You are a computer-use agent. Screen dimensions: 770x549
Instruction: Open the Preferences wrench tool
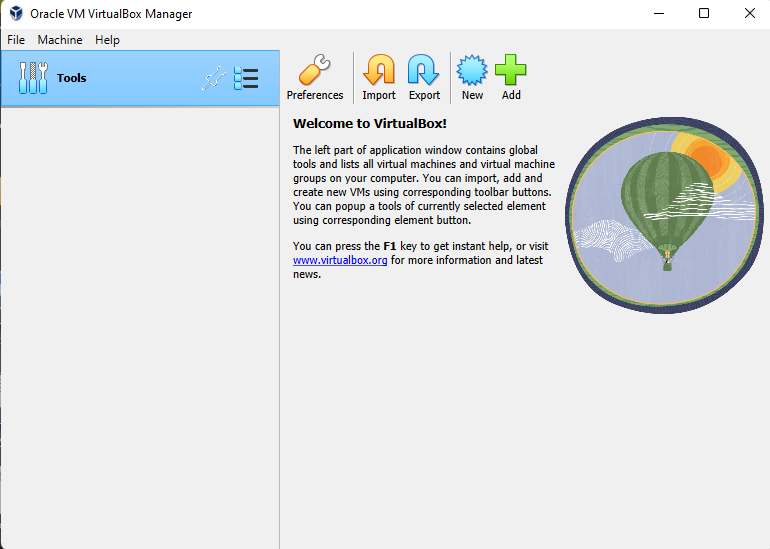315,78
